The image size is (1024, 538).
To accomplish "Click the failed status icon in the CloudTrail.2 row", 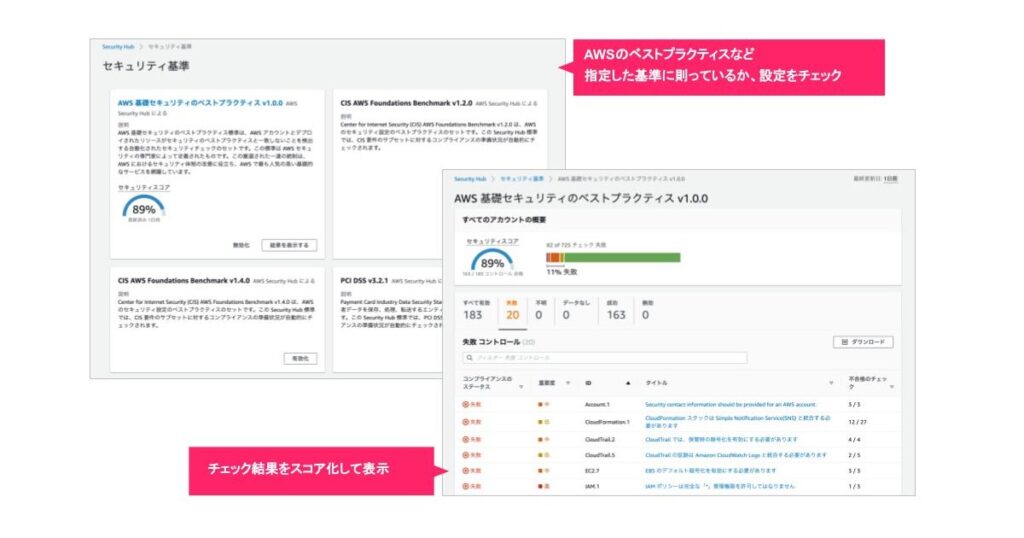I will point(466,439).
